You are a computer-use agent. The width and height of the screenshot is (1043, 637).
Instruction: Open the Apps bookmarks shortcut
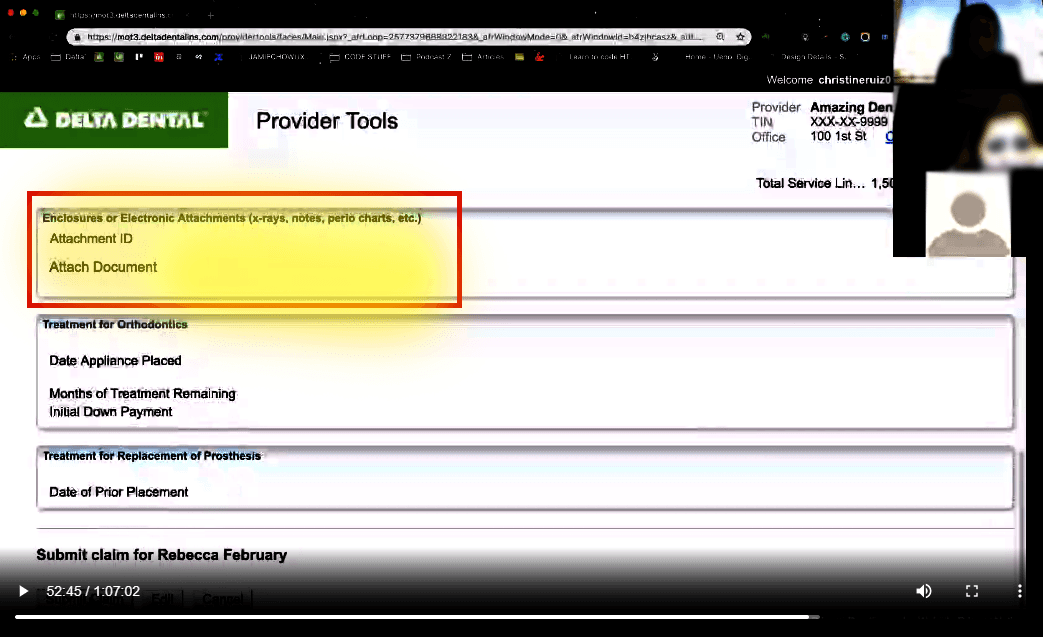click(x=26, y=57)
